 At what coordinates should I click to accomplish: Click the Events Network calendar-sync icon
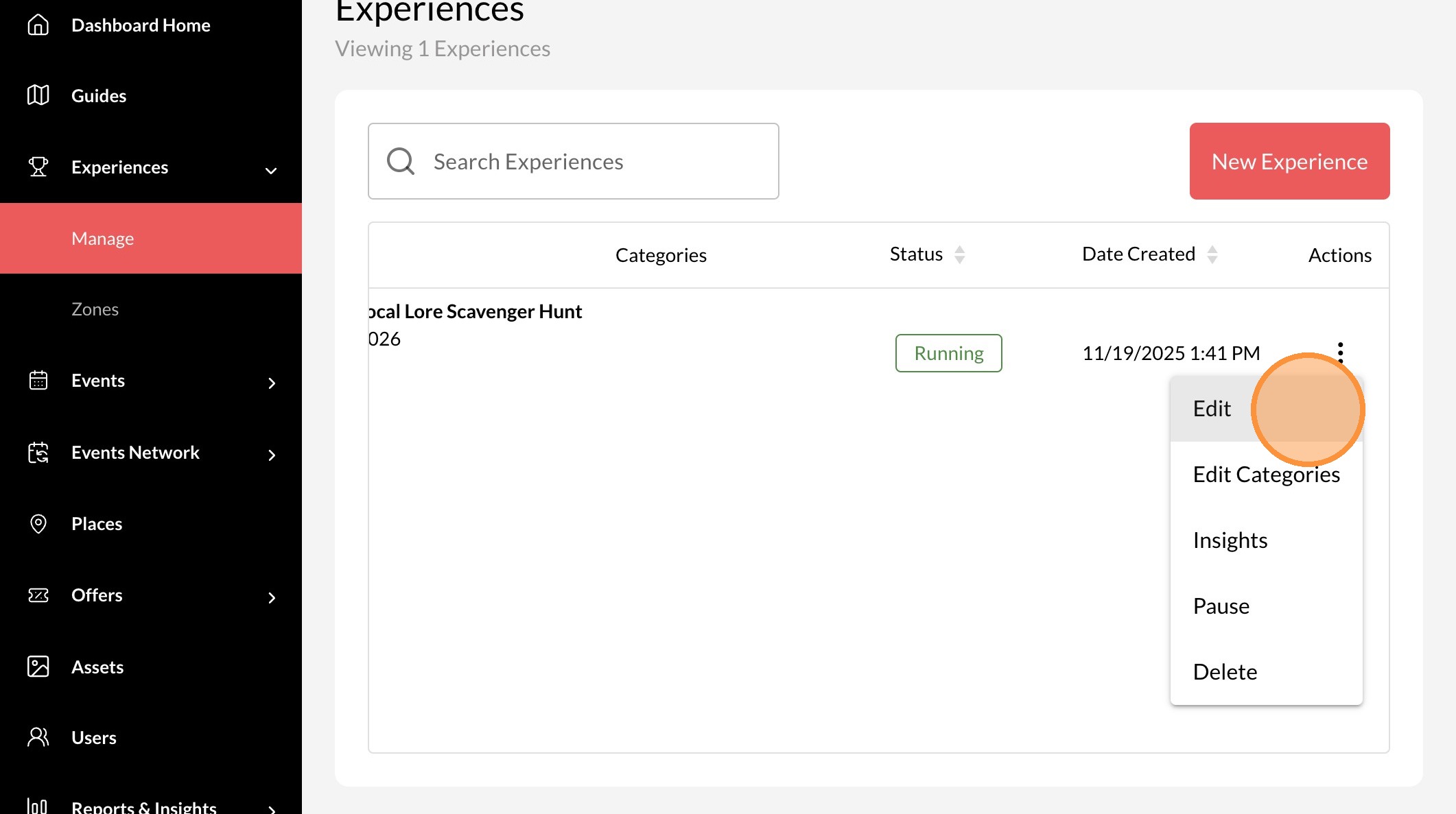point(38,452)
